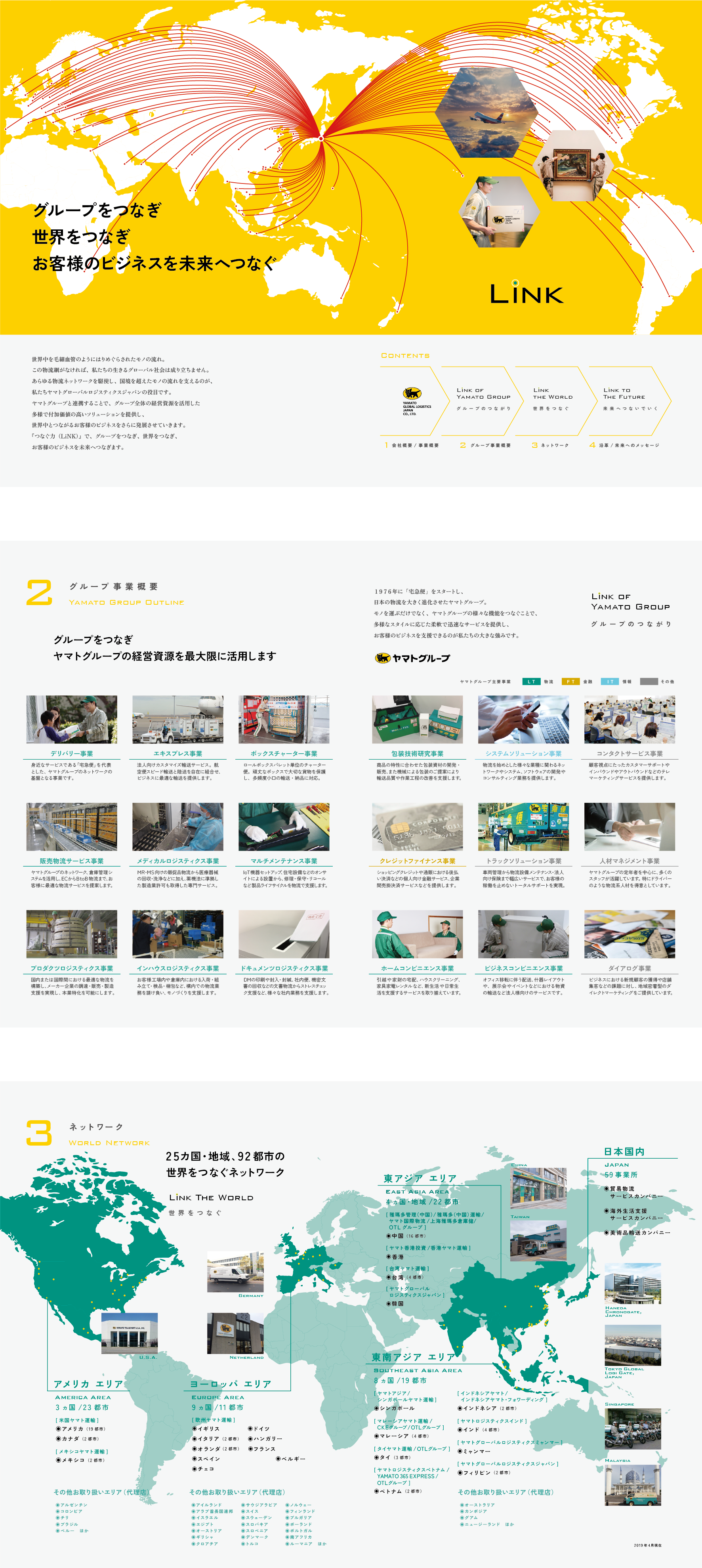Click the 販売物流サービス事業 title
702x1568 pixels.
tap(72, 861)
